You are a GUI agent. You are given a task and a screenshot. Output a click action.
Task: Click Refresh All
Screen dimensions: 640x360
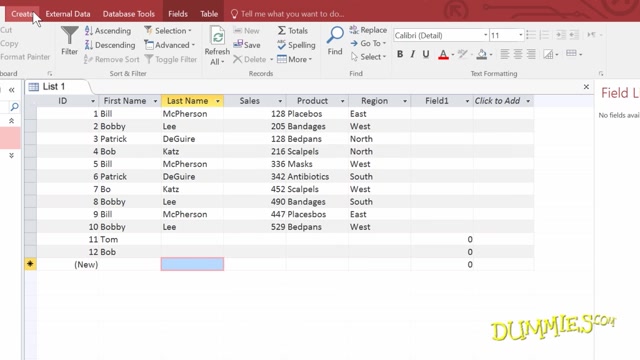(x=217, y=45)
